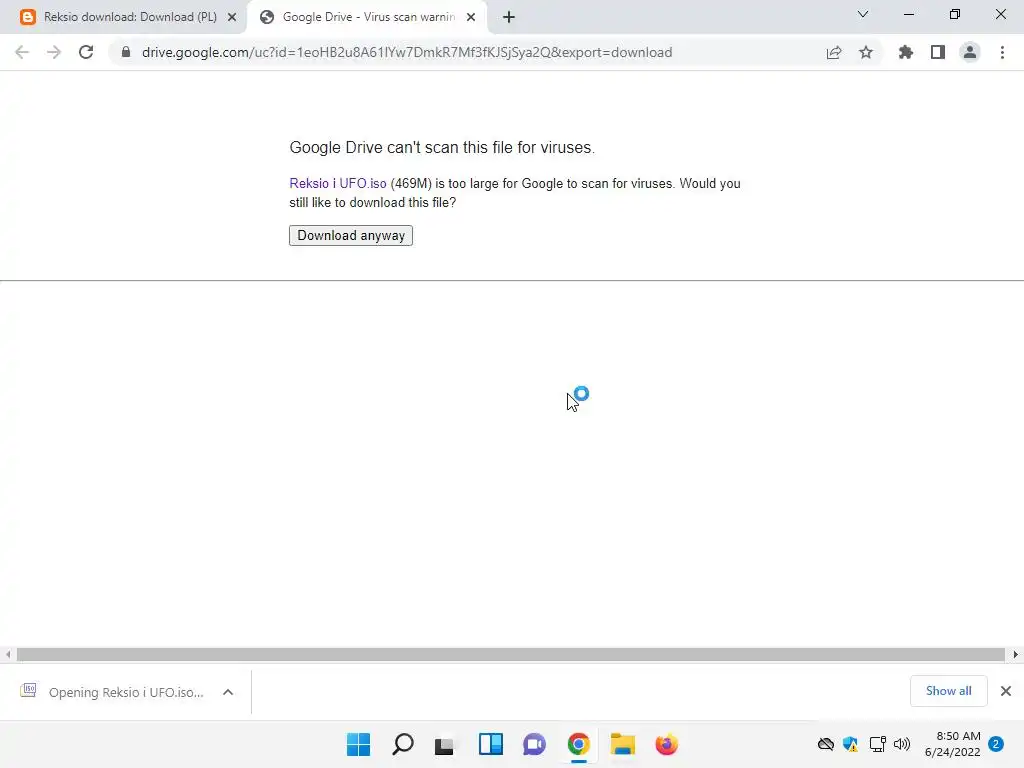Click the horizontal scrollbar left arrow
This screenshot has width=1024, height=768.
(8, 654)
